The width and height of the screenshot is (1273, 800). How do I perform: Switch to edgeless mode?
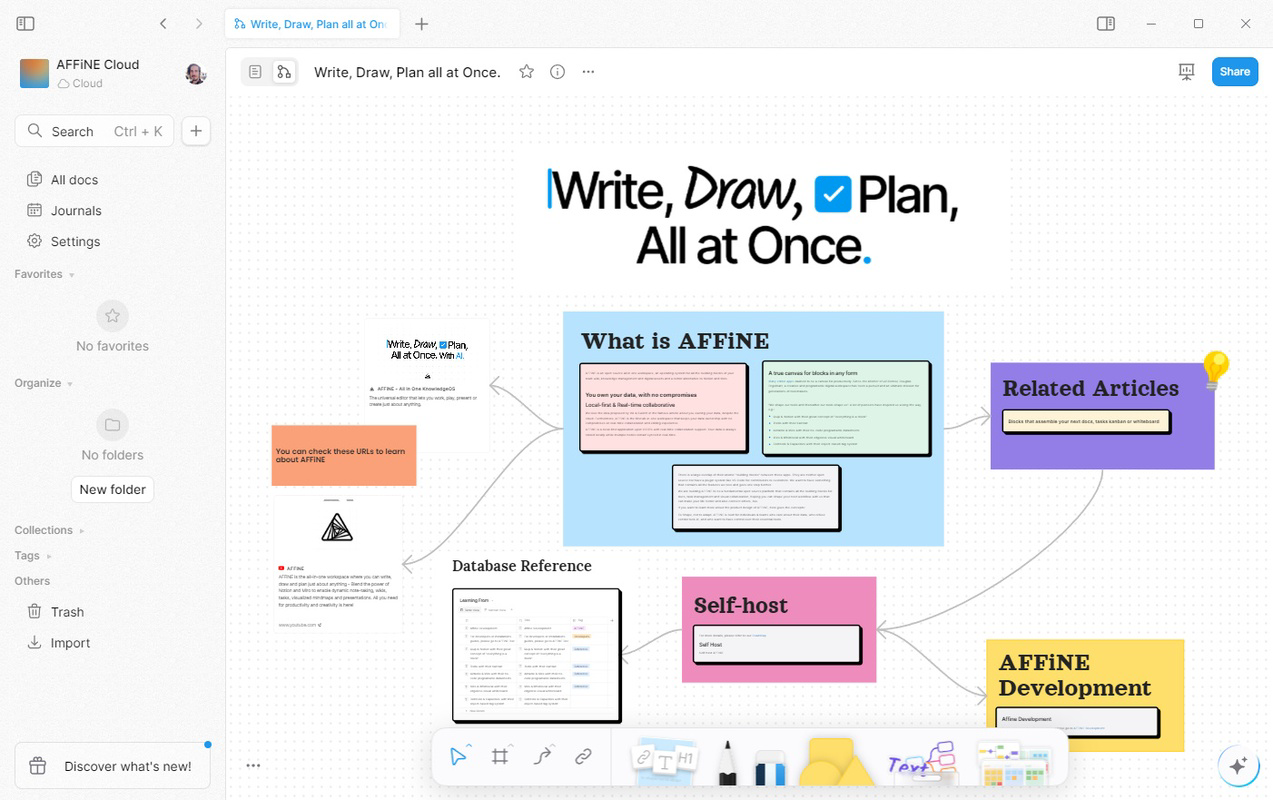pos(284,72)
